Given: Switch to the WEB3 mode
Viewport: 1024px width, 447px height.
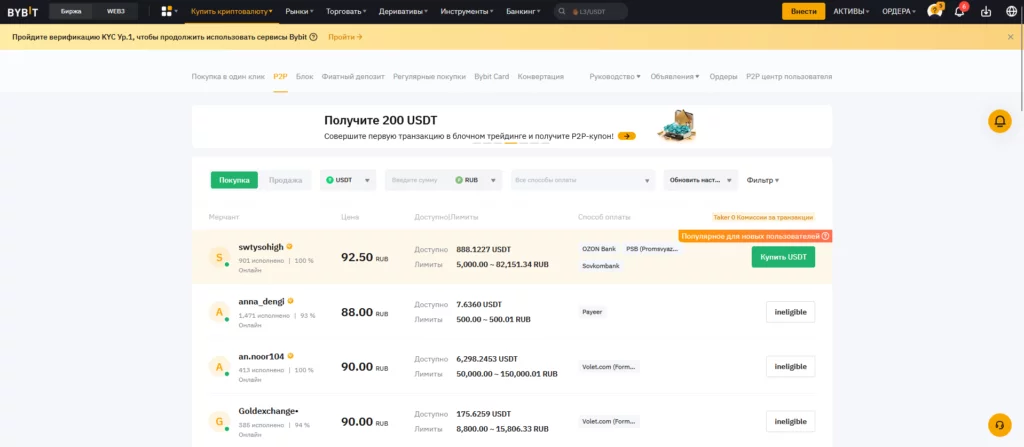Looking at the screenshot, I should point(116,11).
